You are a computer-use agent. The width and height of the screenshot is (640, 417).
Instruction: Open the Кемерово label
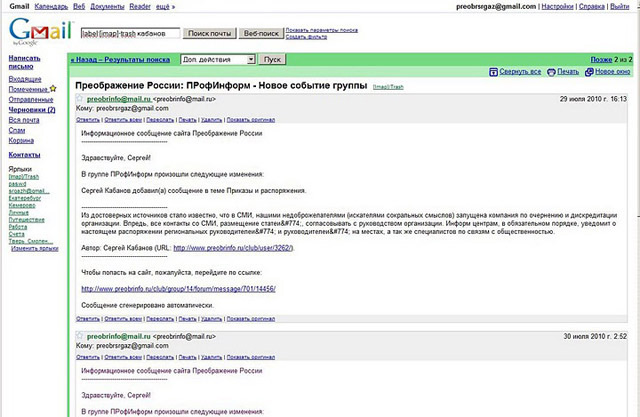tap(22, 205)
